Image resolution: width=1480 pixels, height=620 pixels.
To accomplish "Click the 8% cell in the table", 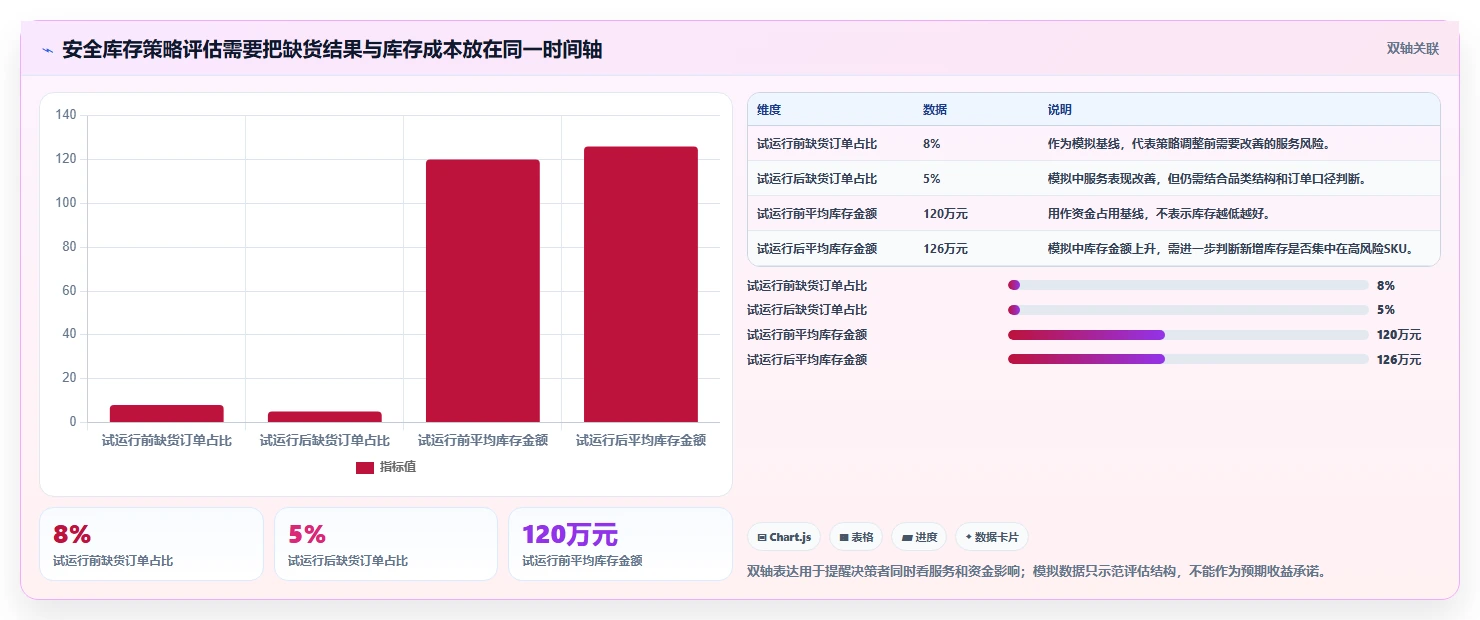I will (x=931, y=143).
